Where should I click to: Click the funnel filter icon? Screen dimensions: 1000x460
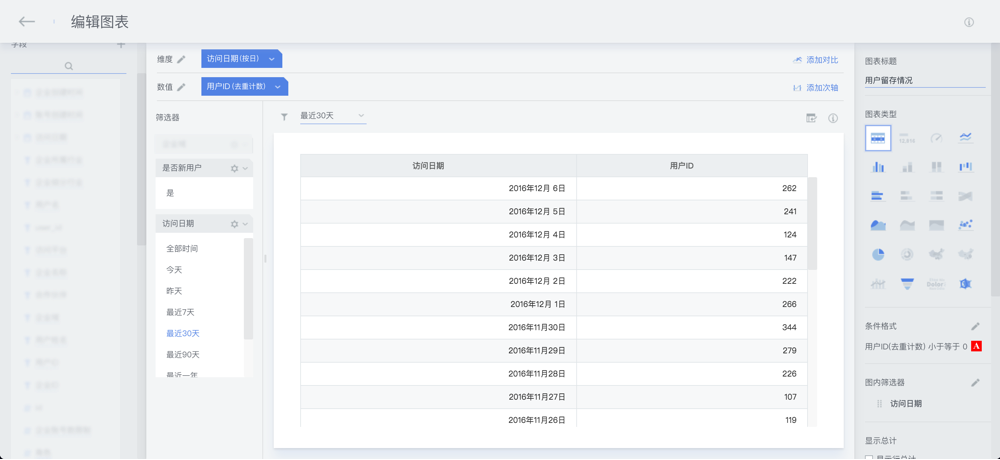284,117
